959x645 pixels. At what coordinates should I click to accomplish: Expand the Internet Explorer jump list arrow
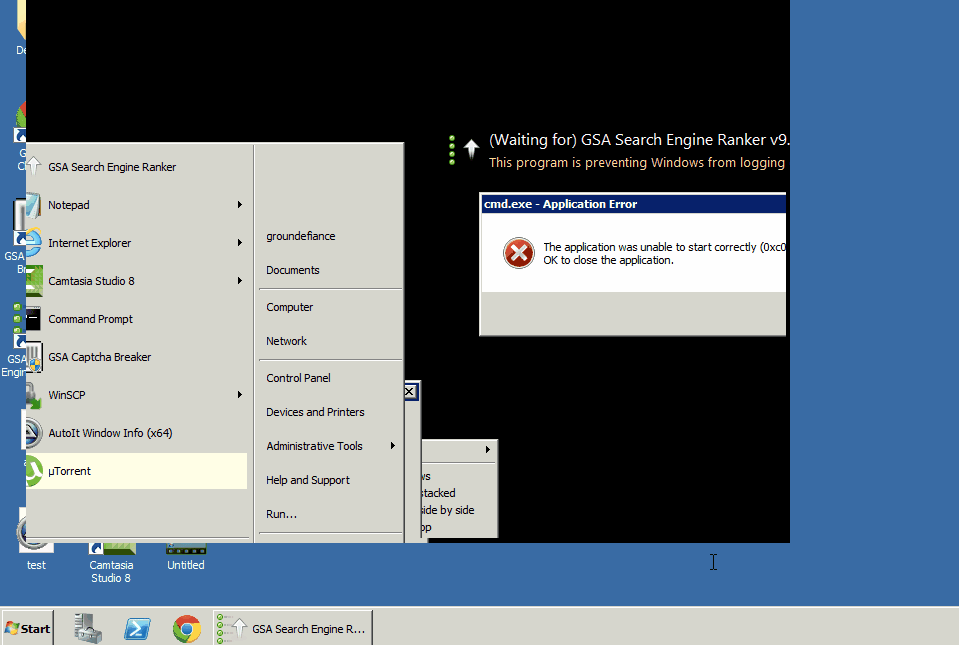240,243
